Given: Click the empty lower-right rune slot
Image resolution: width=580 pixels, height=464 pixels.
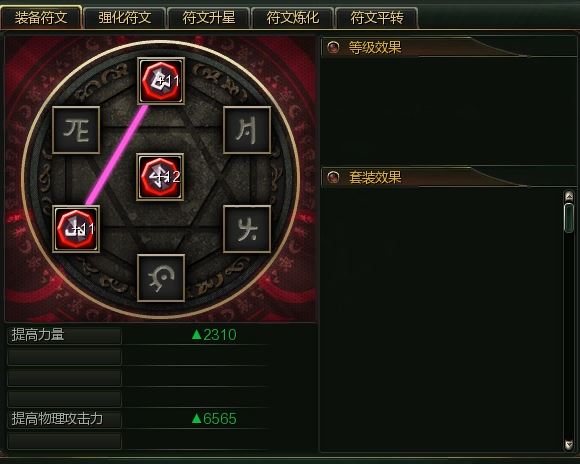Looking at the screenshot, I should [247, 229].
